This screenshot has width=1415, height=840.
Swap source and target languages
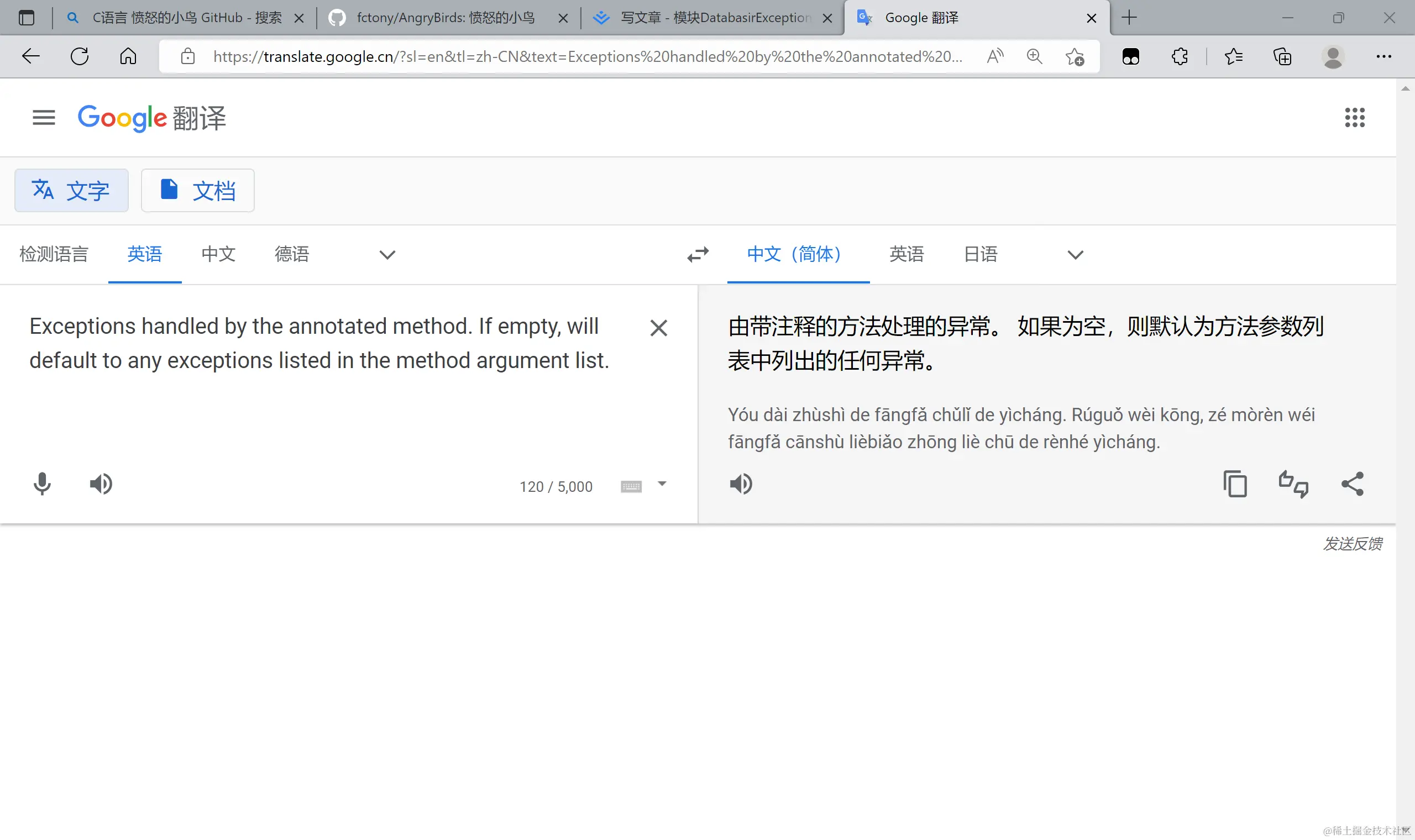(x=698, y=254)
